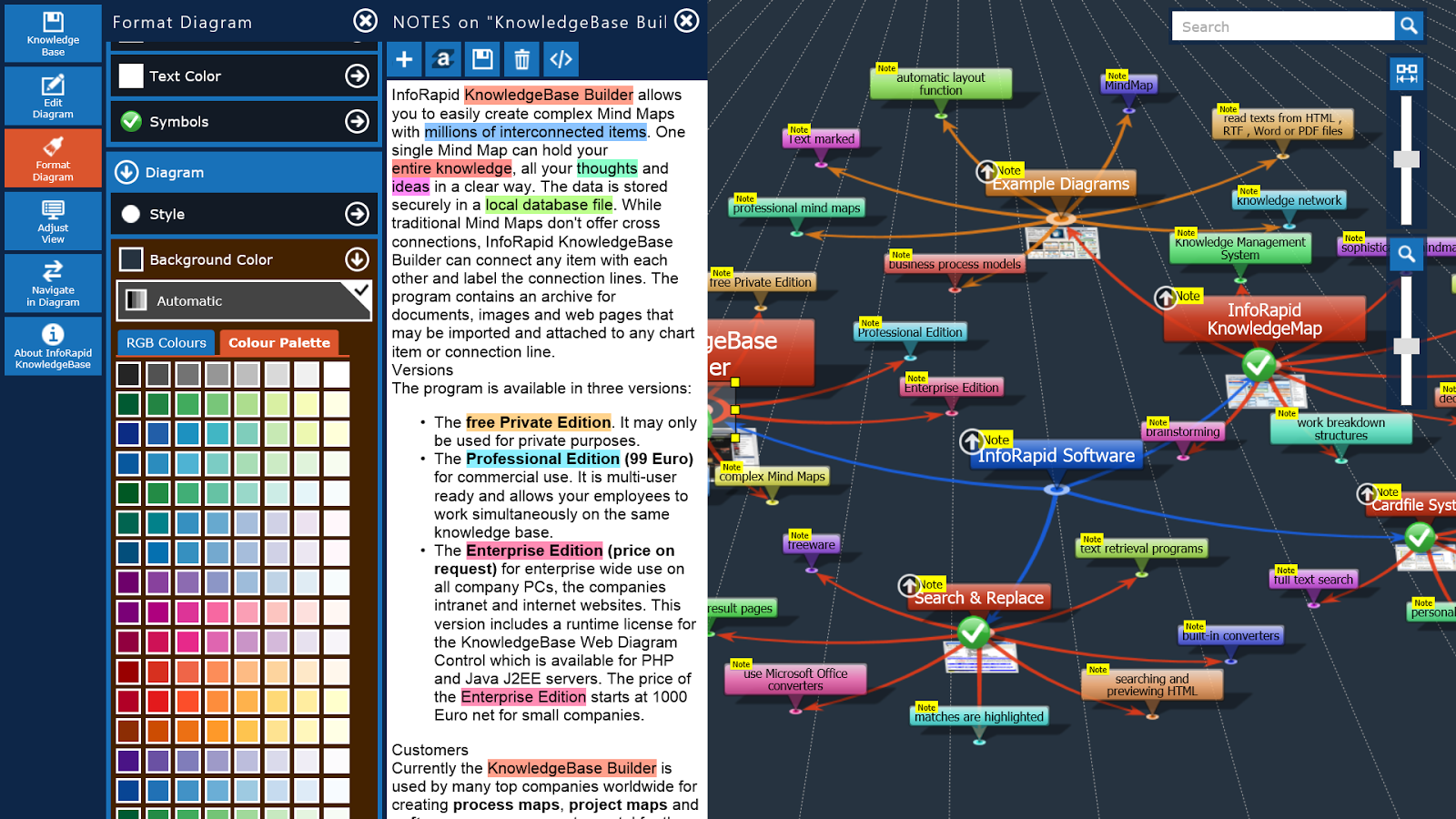Click the magnifier button next to the search box
Screen dimensions: 1456x819
(1407, 25)
